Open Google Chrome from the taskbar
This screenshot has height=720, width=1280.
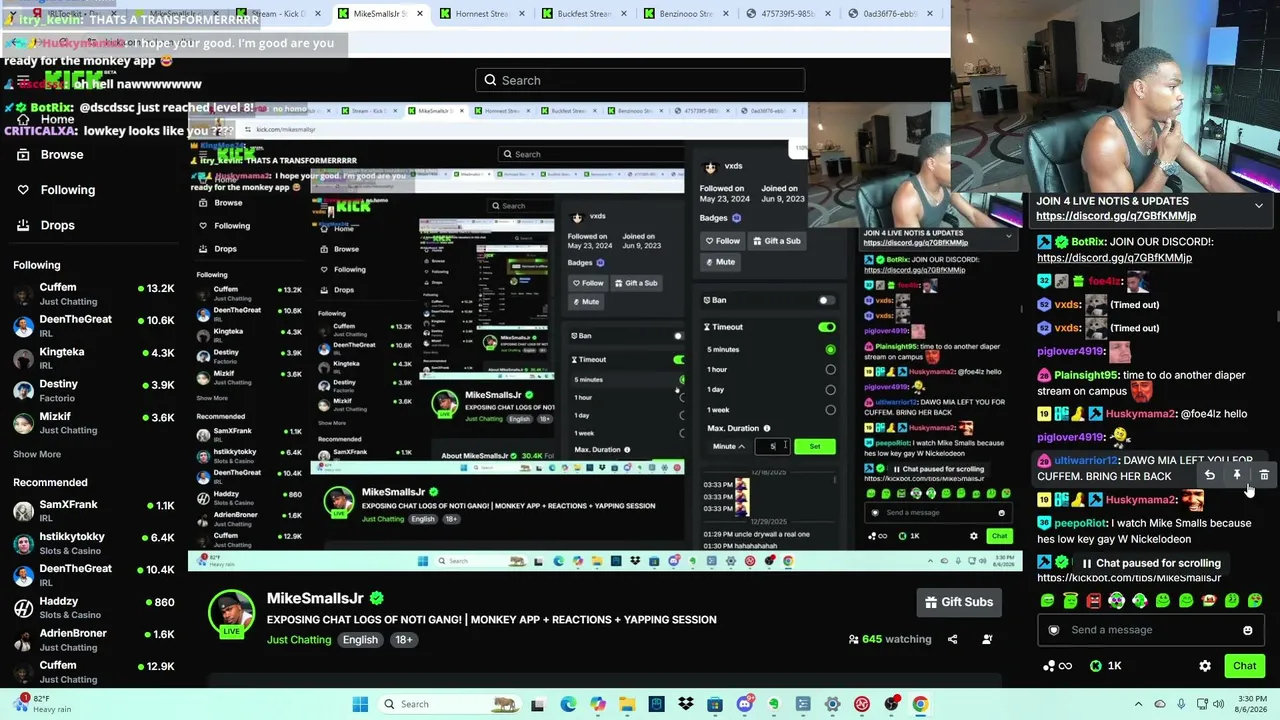920,704
